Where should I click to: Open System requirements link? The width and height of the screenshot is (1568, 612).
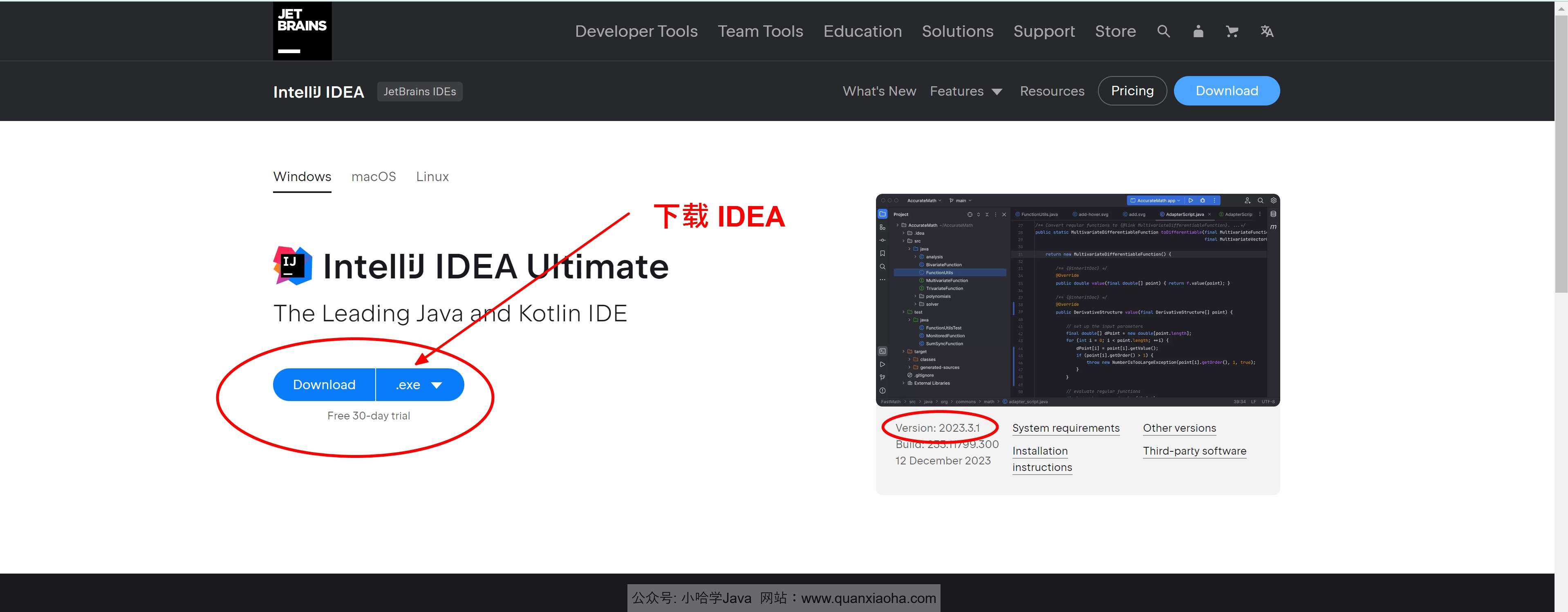click(x=1066, y=428)
